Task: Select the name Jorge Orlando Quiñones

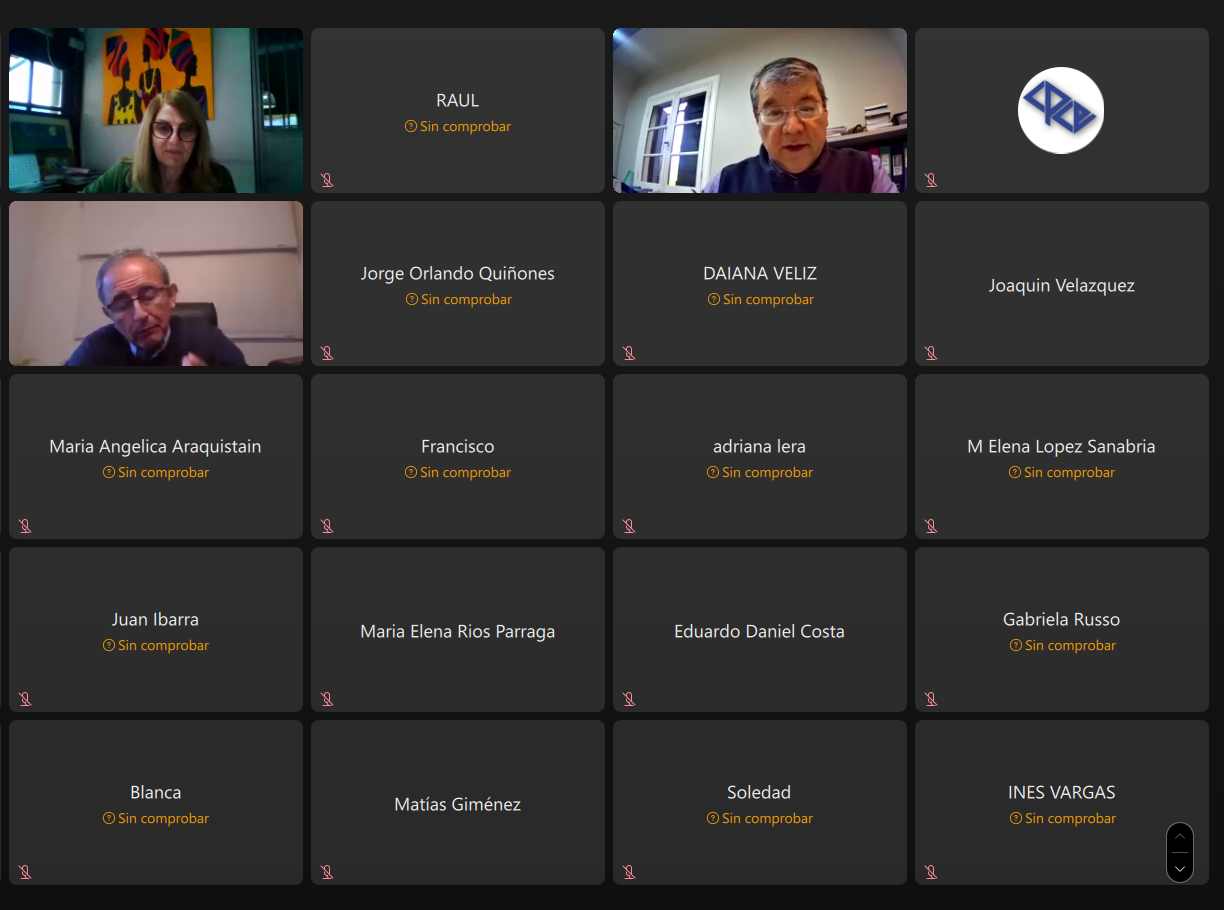Action: coord(458,274)
